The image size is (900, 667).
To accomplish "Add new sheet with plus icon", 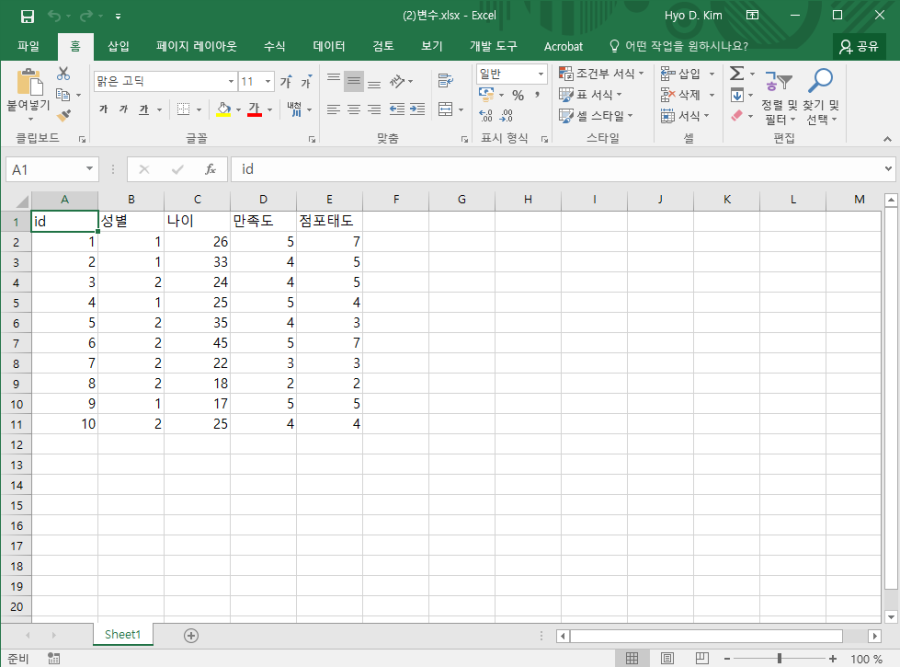I will click(191, 635).
